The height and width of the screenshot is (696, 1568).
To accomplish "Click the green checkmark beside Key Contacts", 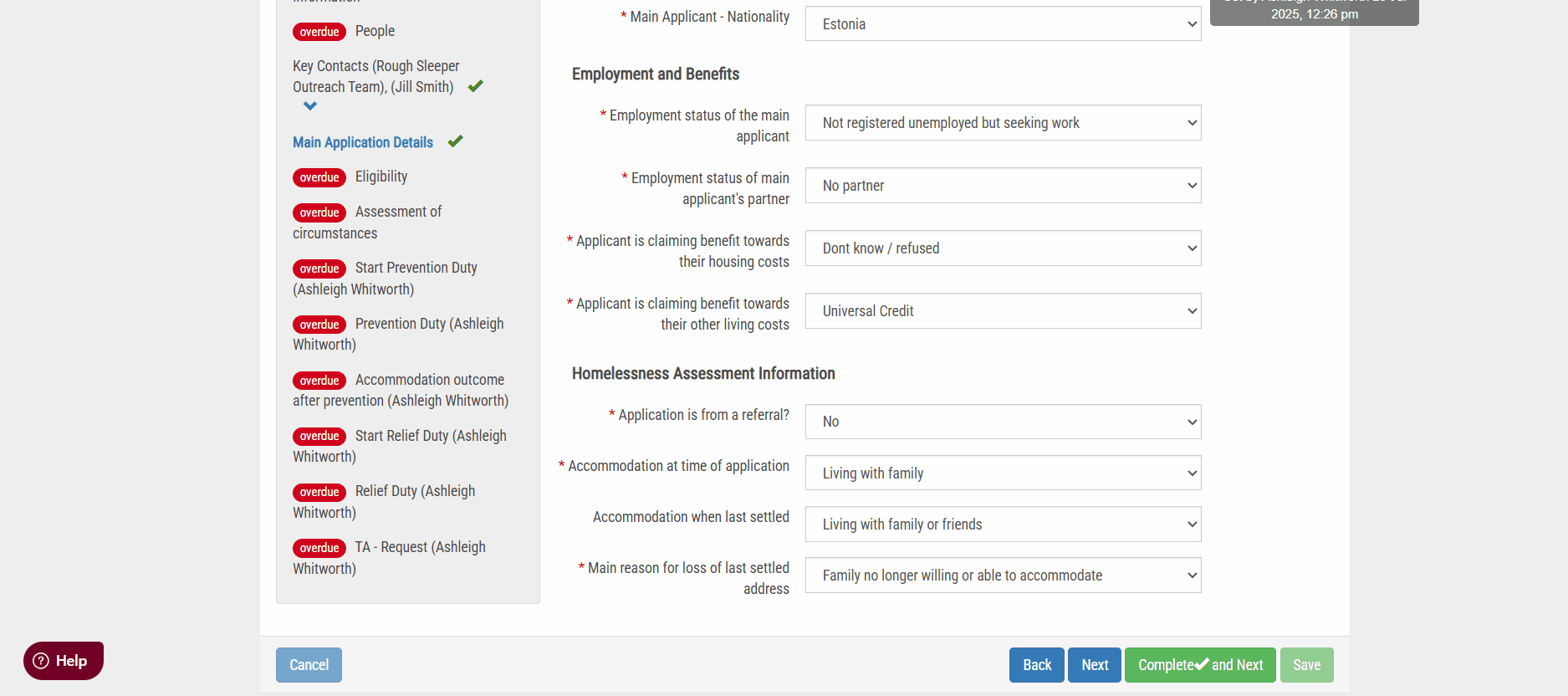I will coord(475,86).
